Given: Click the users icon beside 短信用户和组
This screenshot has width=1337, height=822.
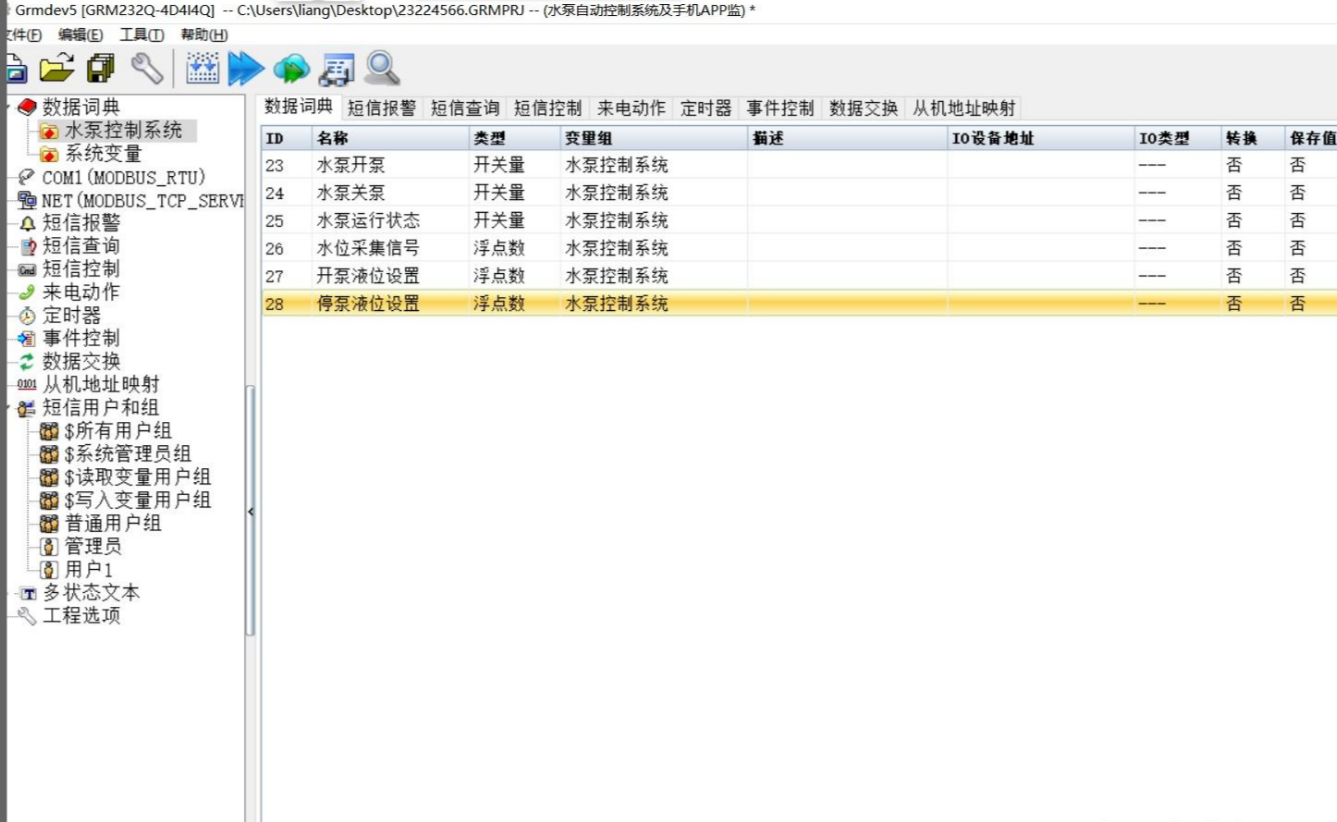Looking at the screenshot, I should click(x=27, y=408).
